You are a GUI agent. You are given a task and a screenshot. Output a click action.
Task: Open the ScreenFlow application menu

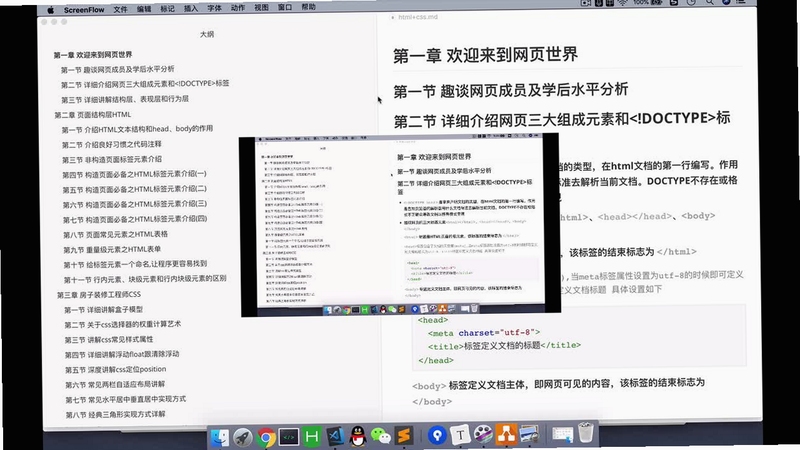click(84, 10)
